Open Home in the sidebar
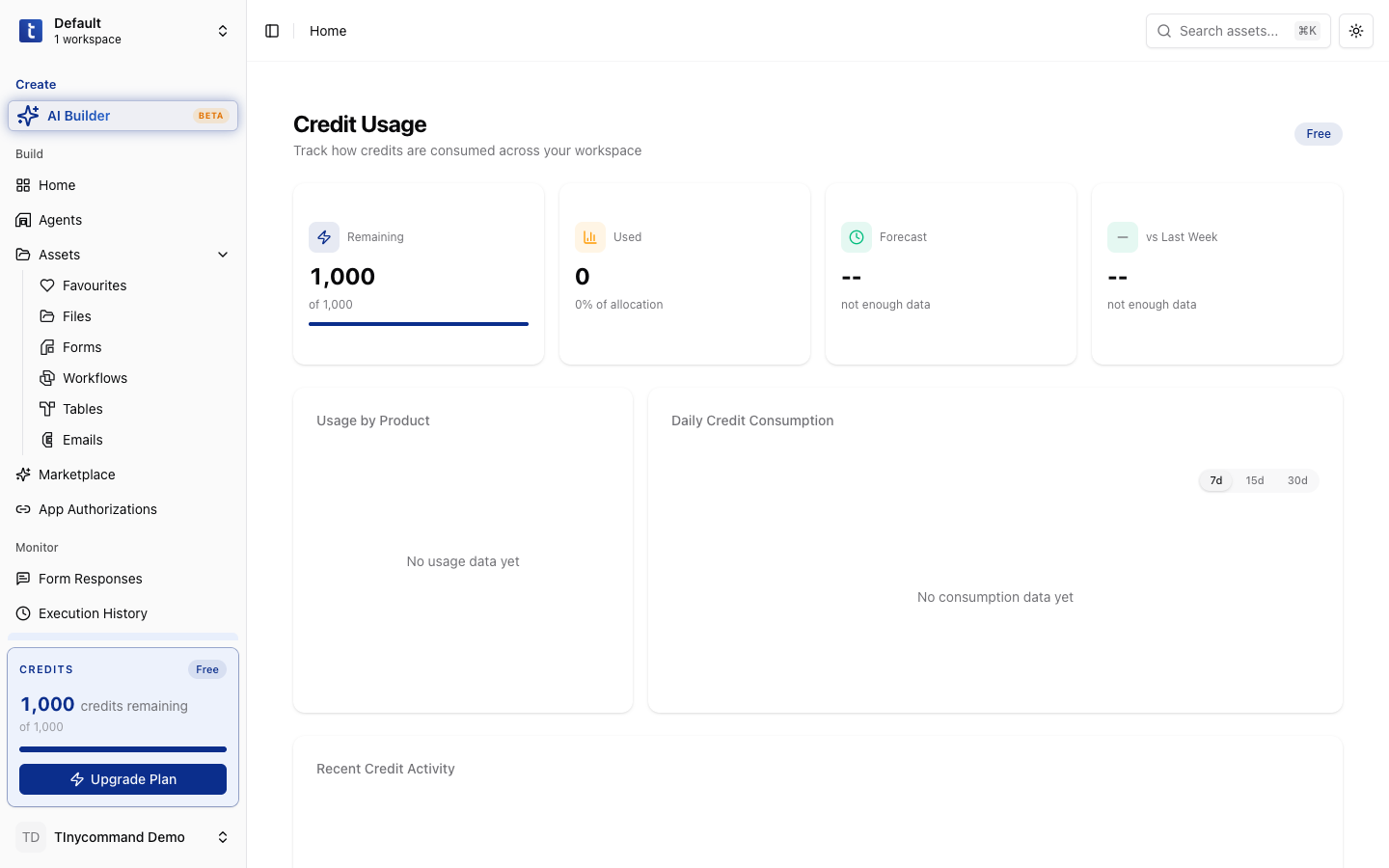 (x=123, y=185)
